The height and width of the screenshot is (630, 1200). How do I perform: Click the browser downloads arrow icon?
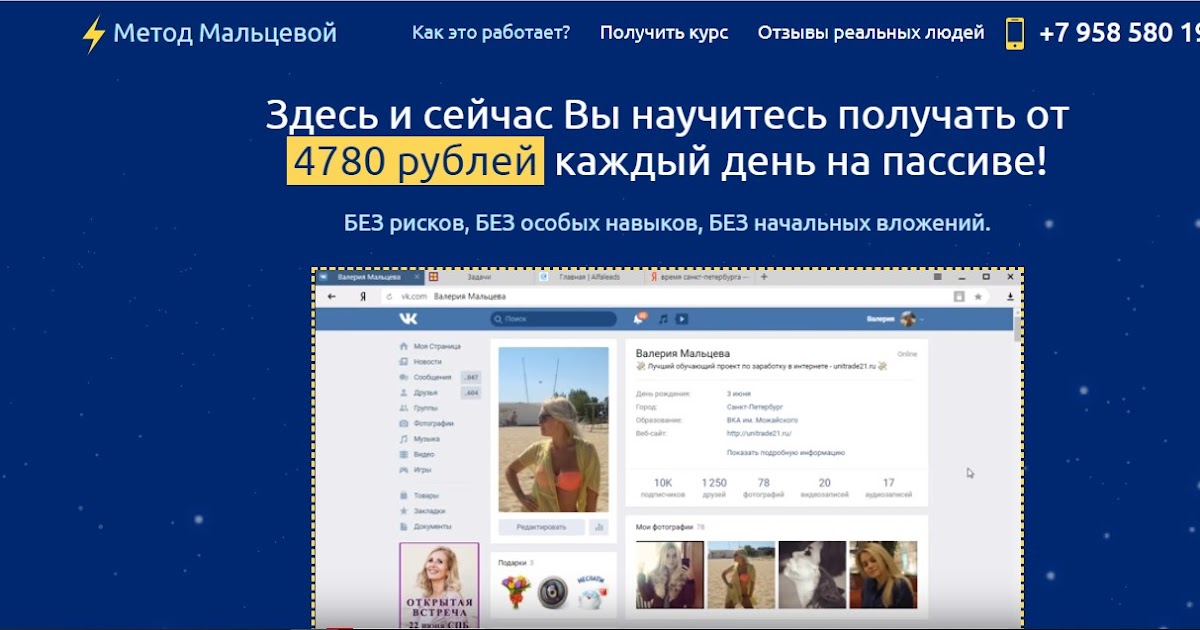tap(1010, 297)
